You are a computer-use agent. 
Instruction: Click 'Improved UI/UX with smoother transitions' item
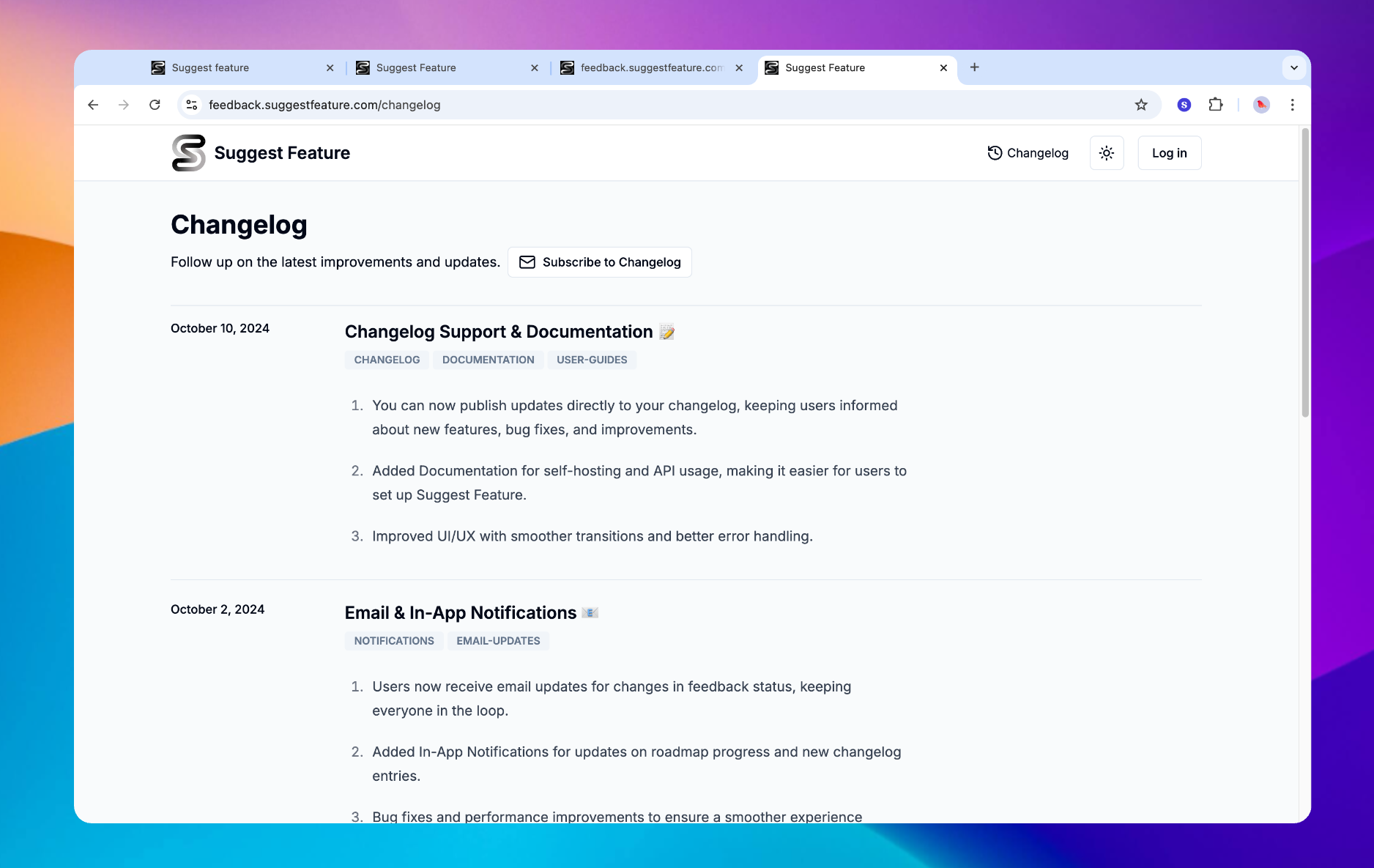tap(593, 536)
